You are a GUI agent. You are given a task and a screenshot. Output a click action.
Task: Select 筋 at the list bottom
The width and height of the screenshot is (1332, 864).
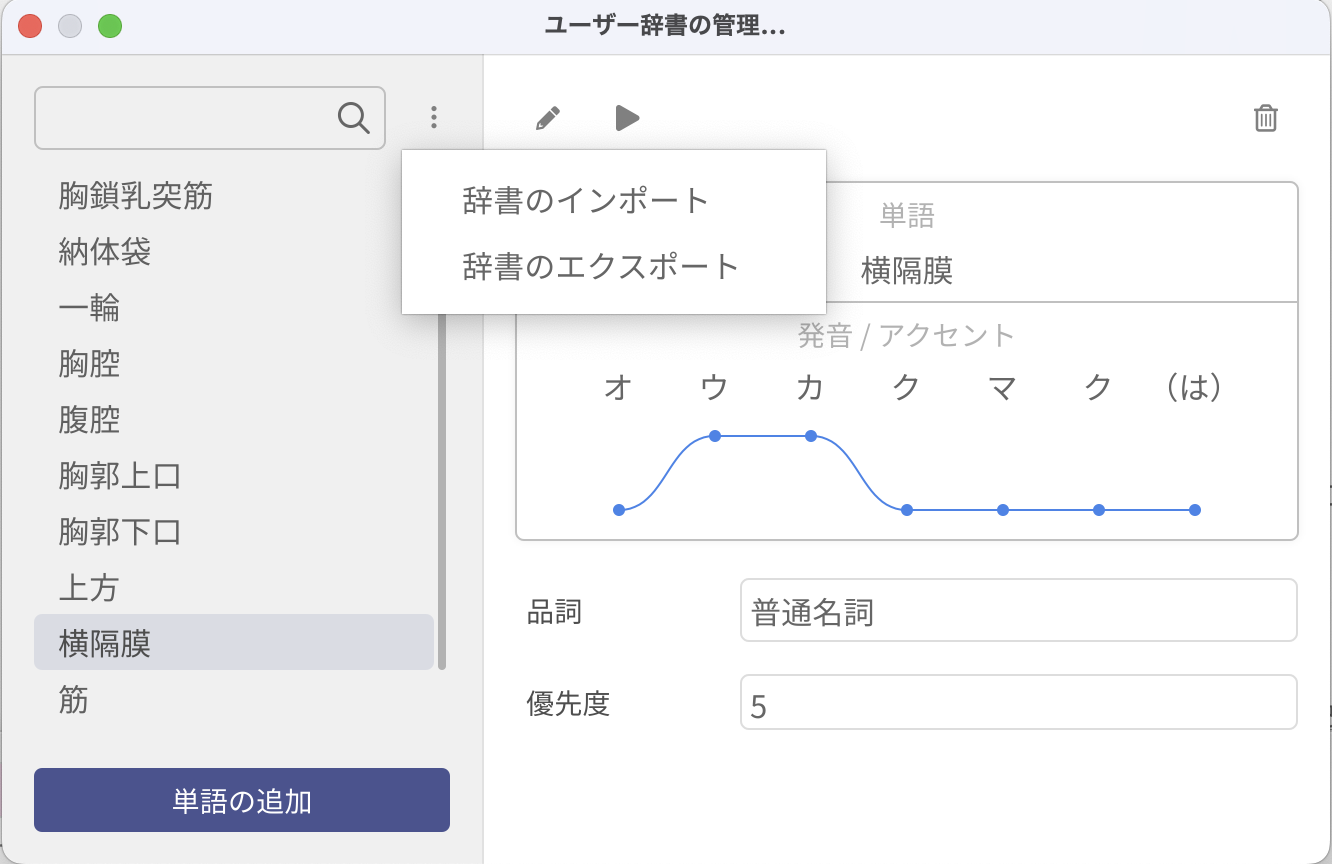(x=74, y=700)
